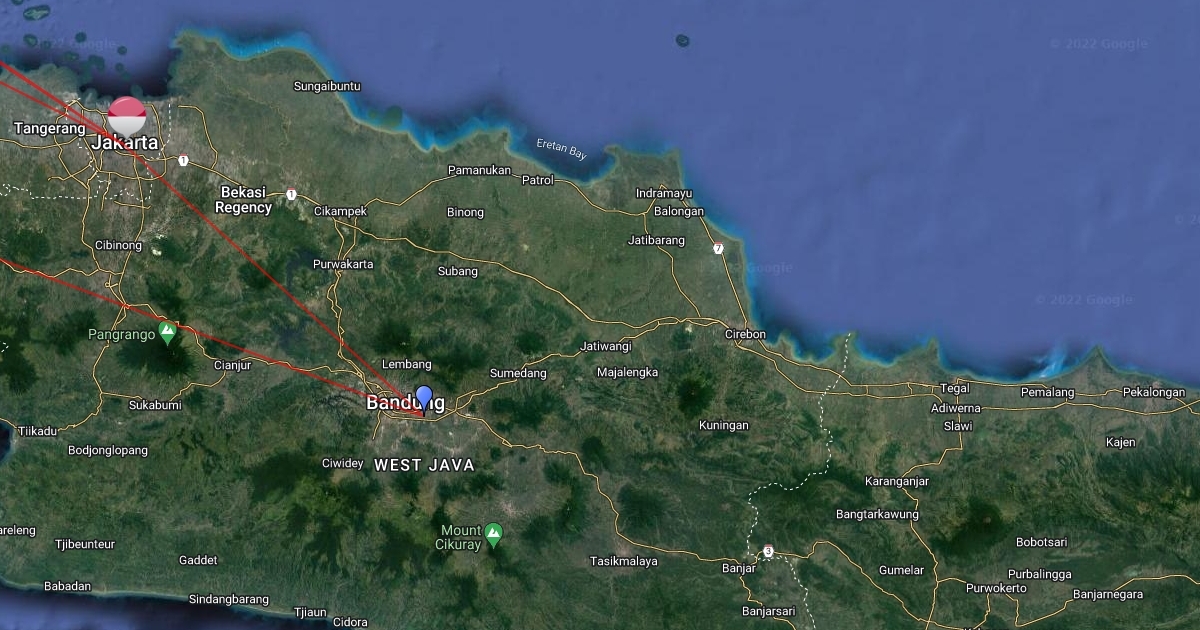
Task: Click the Bangtarkawung town label
Action: [876, 514]
